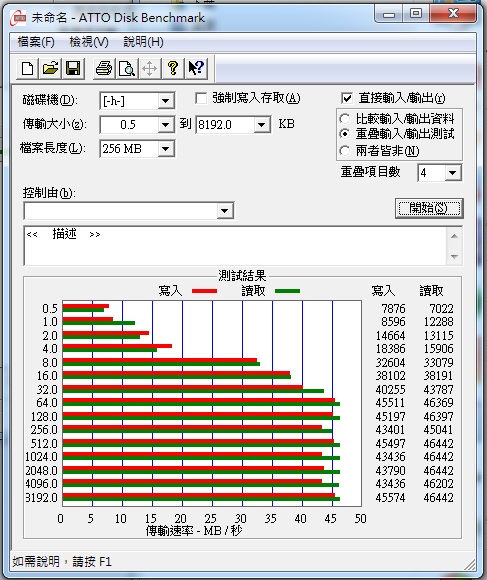Select 兩者皆非 radio option
Viewport: 487px width, 580px height.
pos(345,151)
